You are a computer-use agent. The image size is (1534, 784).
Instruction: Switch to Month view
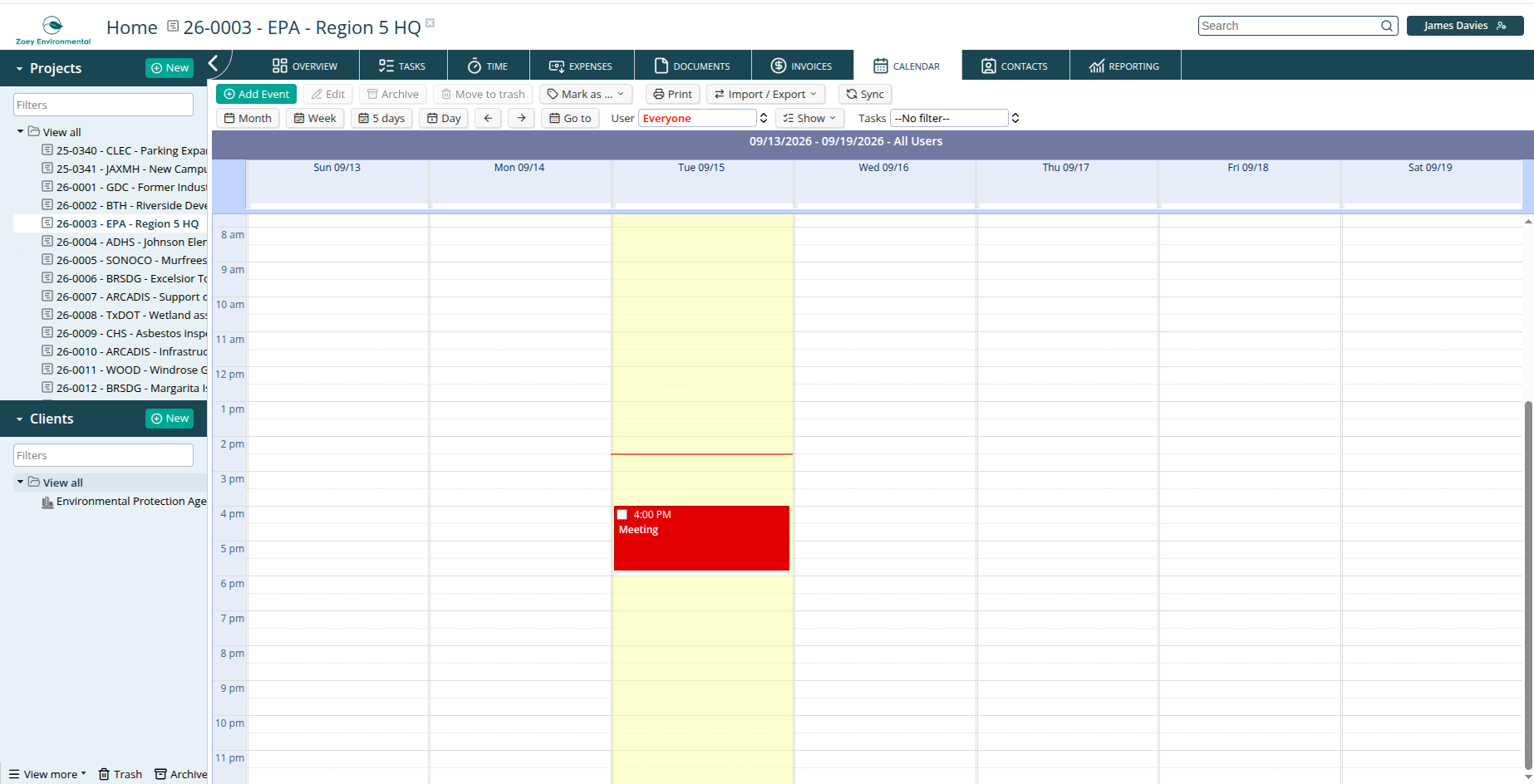(x=248, y=118)
